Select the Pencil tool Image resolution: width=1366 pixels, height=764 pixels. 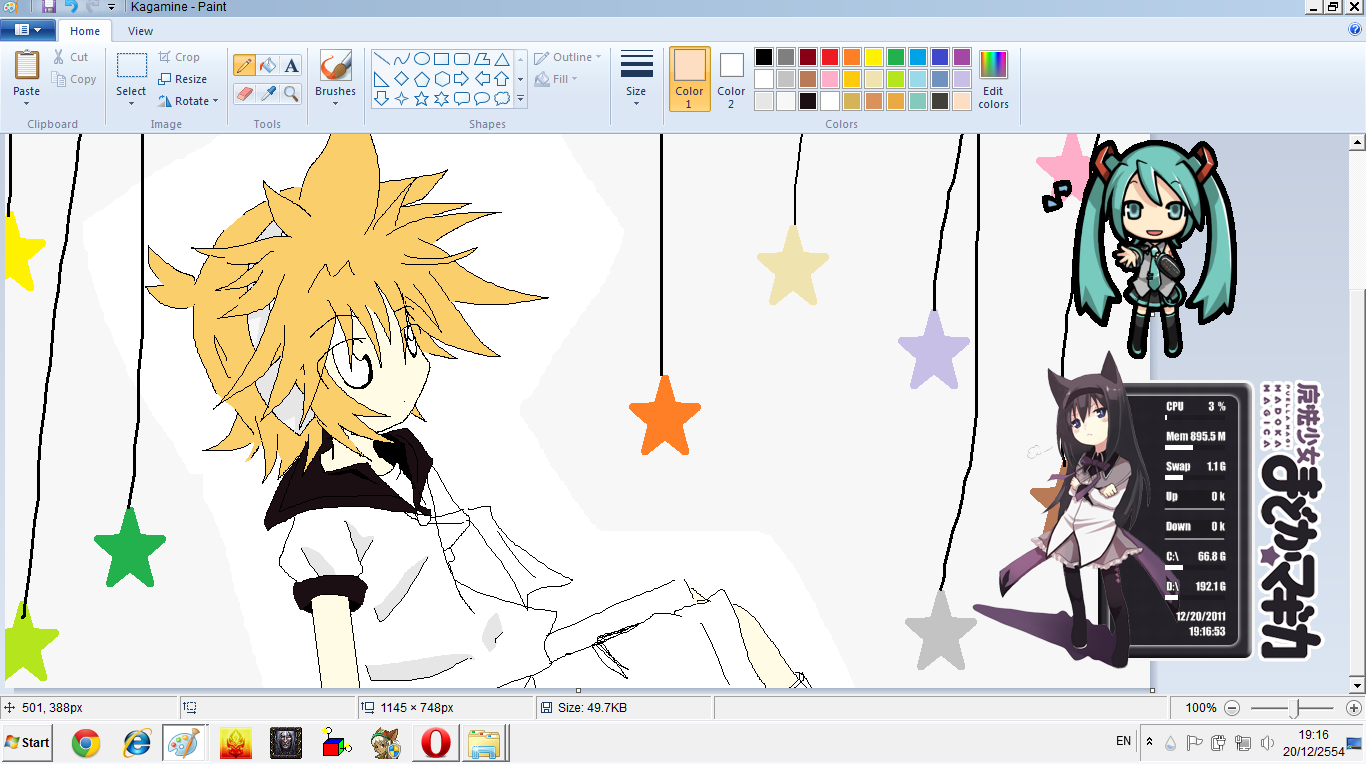[x=244, y=66]
